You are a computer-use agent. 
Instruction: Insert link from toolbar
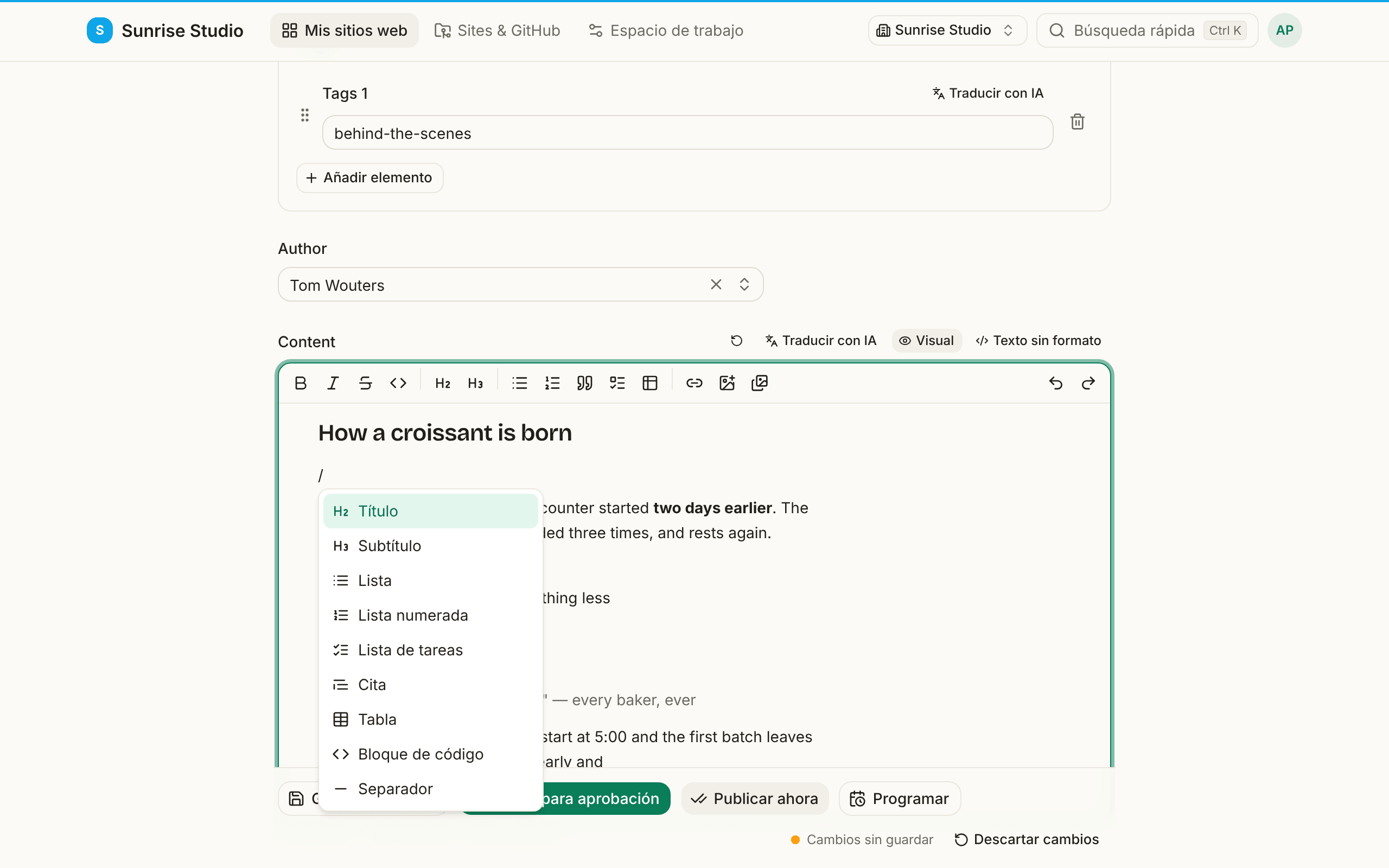point(694,383)
